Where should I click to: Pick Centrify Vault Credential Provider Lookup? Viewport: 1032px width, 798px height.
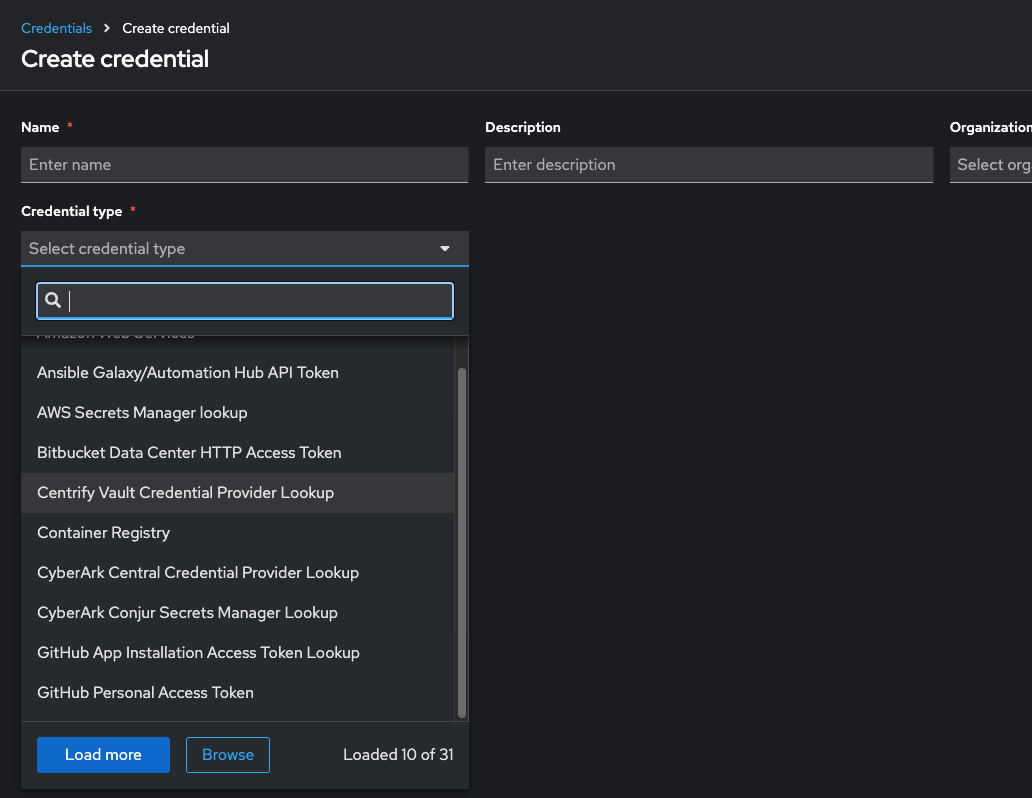[185, 493]
